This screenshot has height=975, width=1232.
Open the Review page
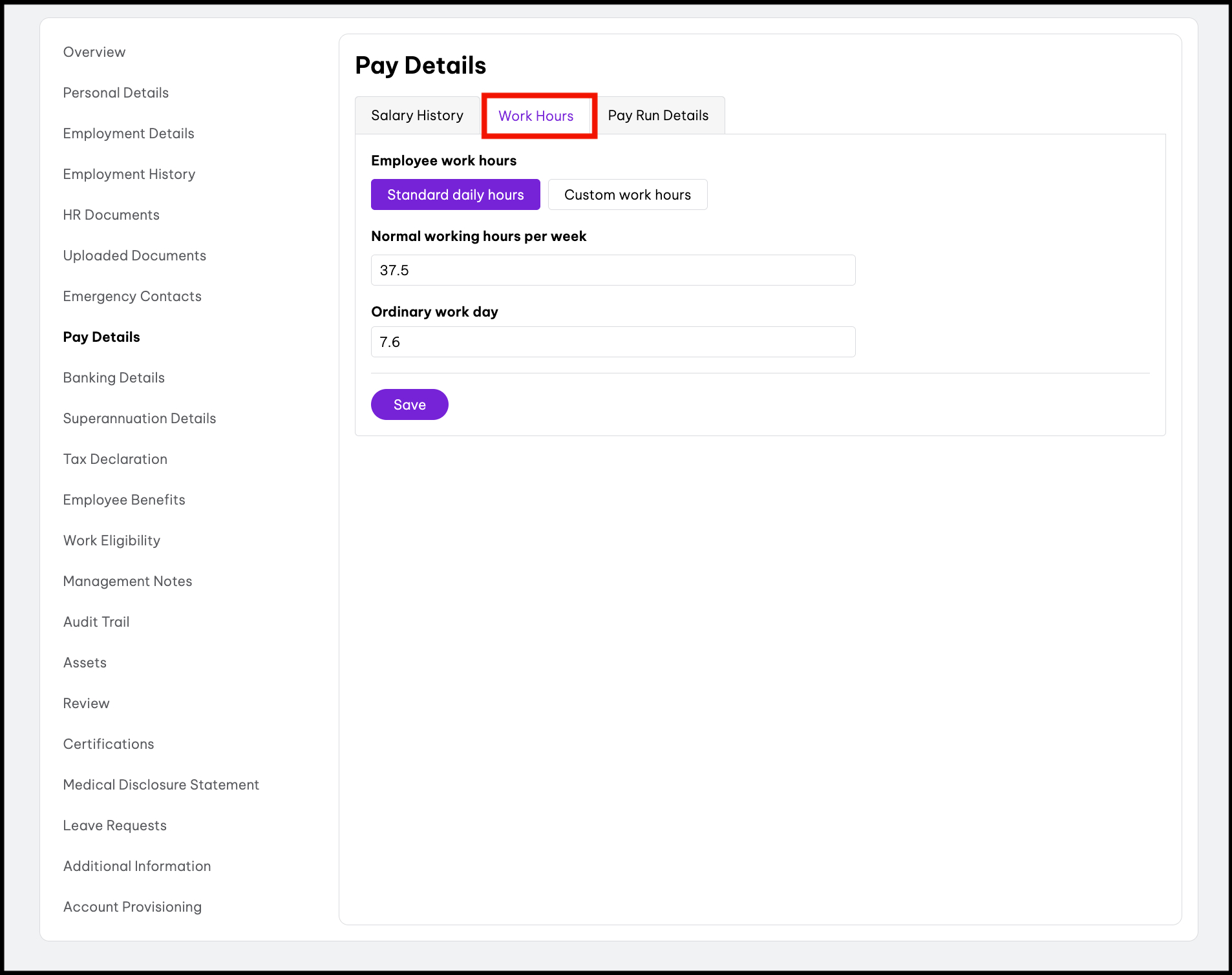coord(86,704)
